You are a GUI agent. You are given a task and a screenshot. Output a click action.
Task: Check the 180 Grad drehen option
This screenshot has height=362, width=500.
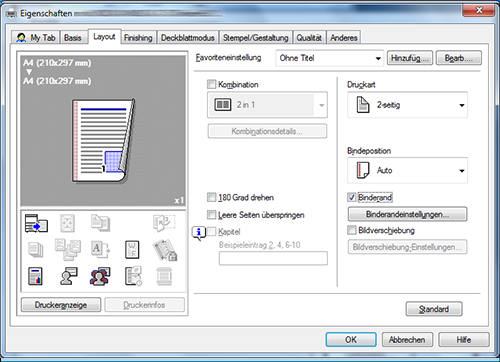[211, 197]
